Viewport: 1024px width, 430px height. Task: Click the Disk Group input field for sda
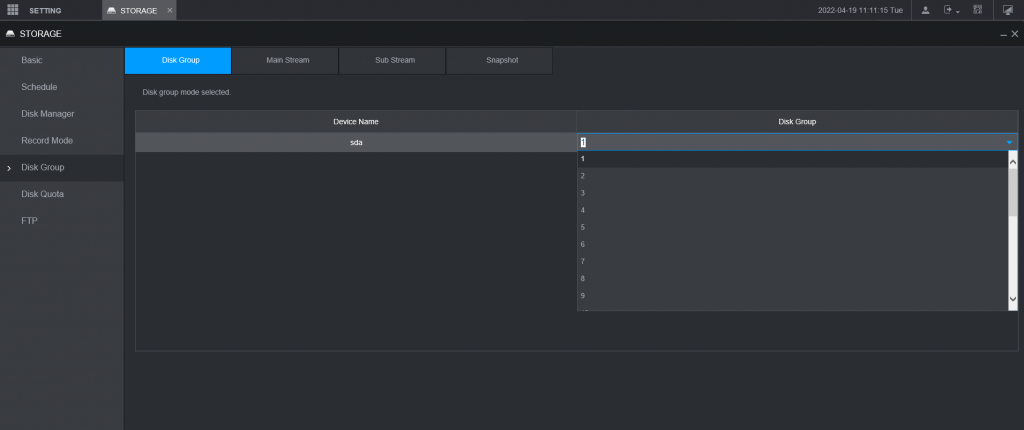click(790, 142)
